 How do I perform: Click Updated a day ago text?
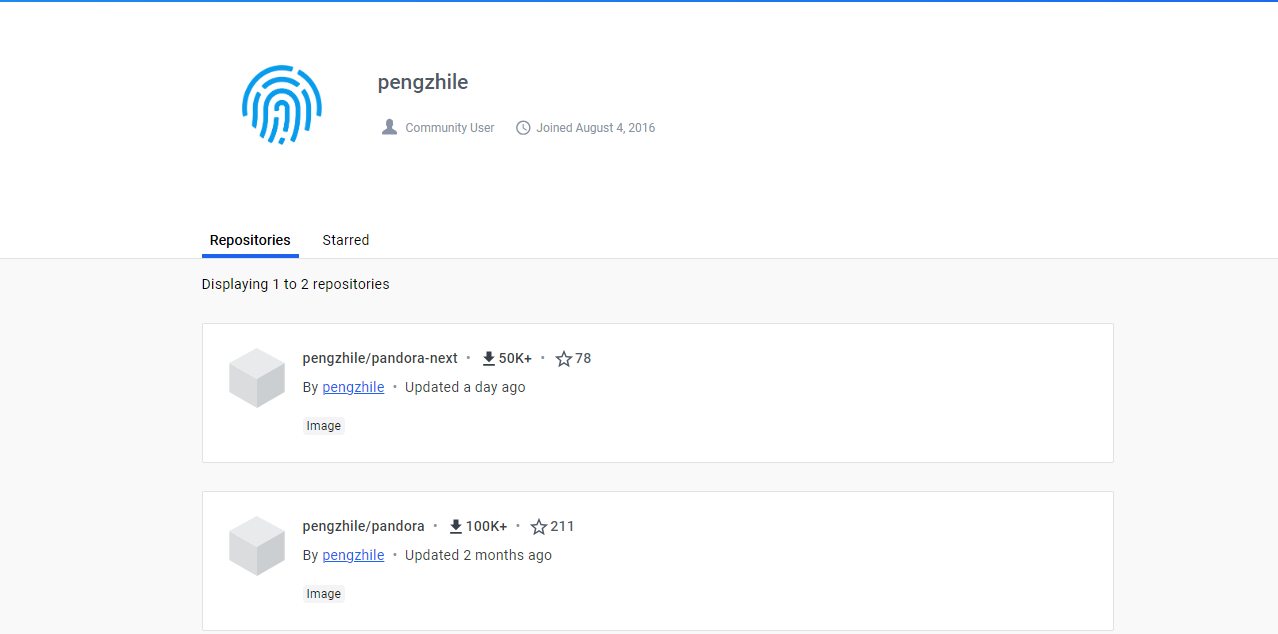pos(465,387)
